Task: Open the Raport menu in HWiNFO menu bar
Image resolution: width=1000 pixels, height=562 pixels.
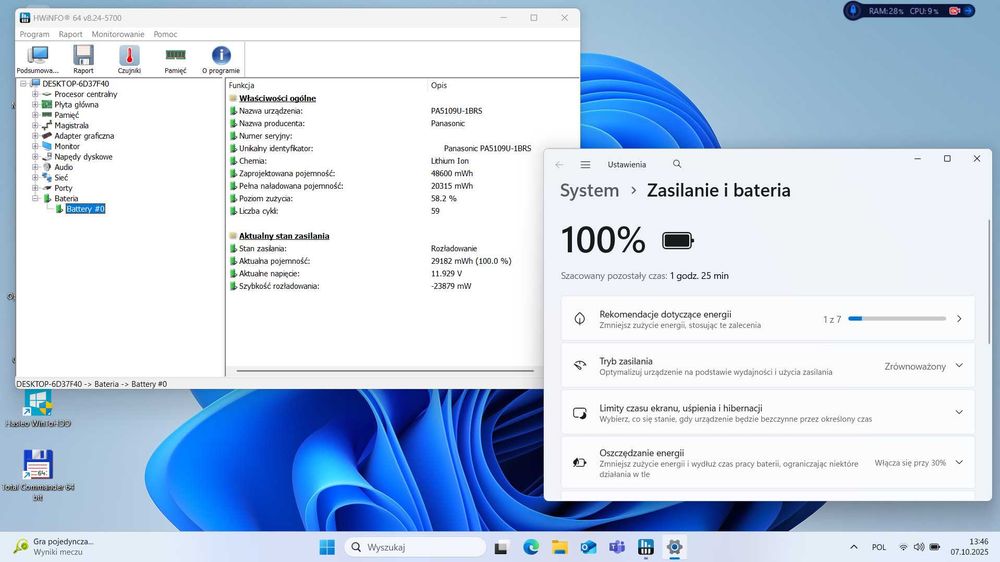Action: coord(70,34)
